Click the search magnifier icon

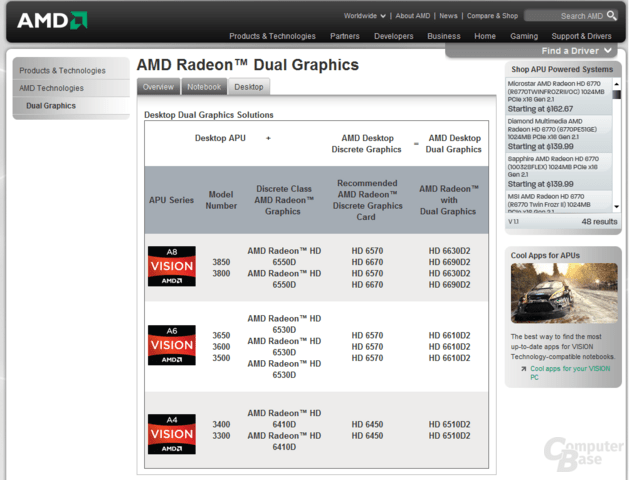[x=611, y=16]
